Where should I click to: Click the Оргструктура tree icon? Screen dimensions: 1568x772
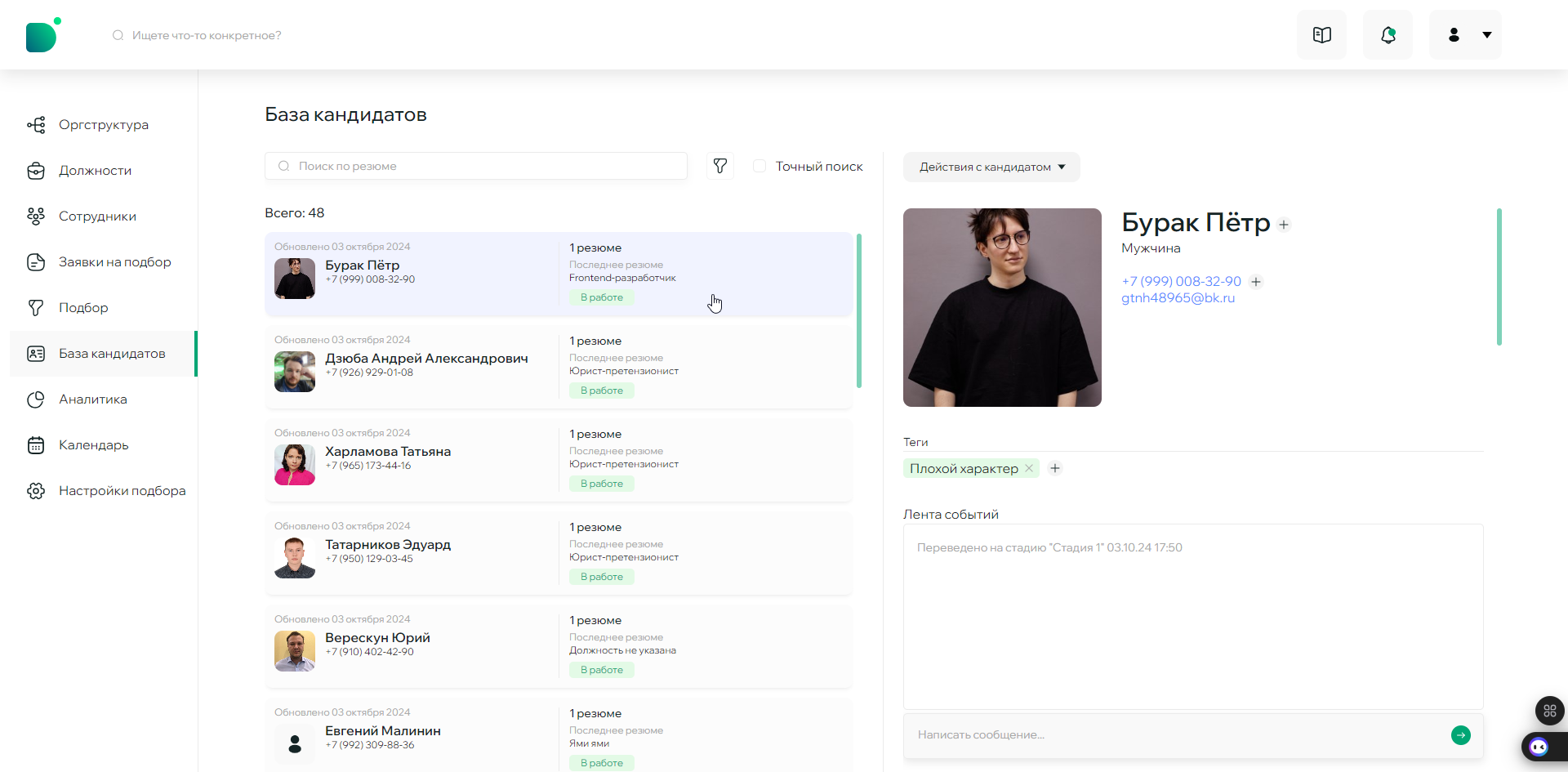(x=36, y=125)
